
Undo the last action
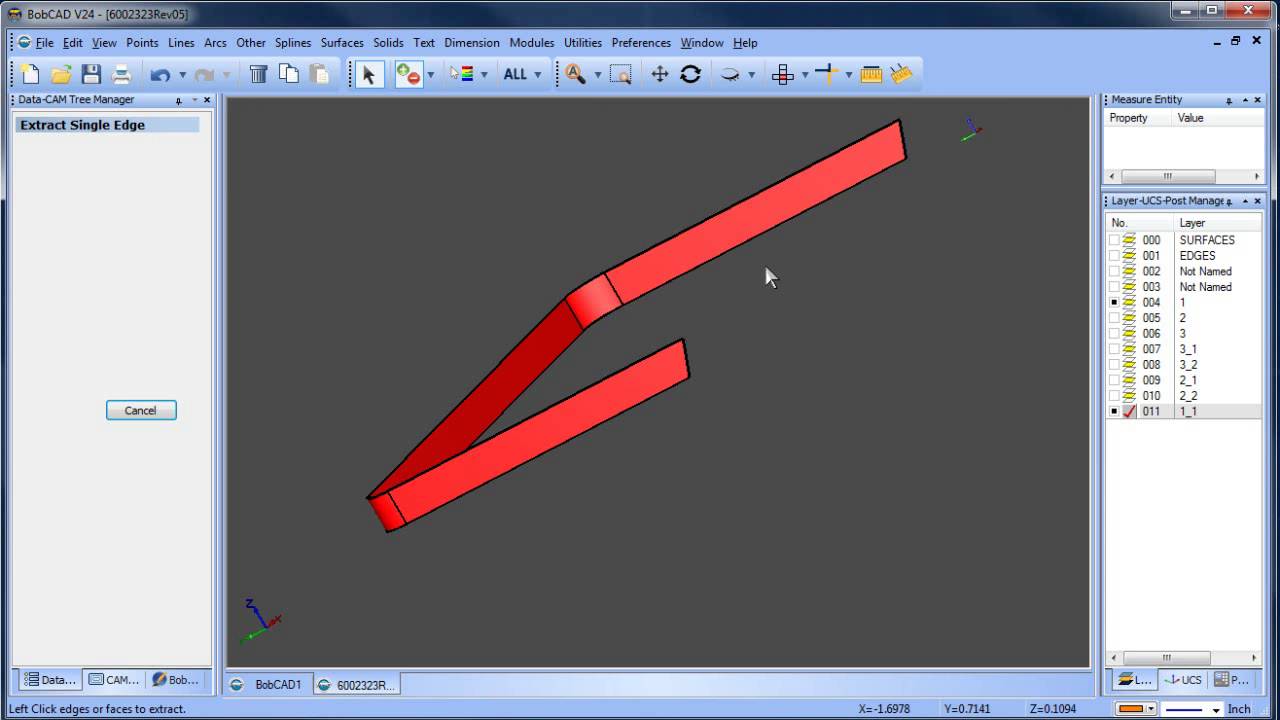[x=160, y=74]
